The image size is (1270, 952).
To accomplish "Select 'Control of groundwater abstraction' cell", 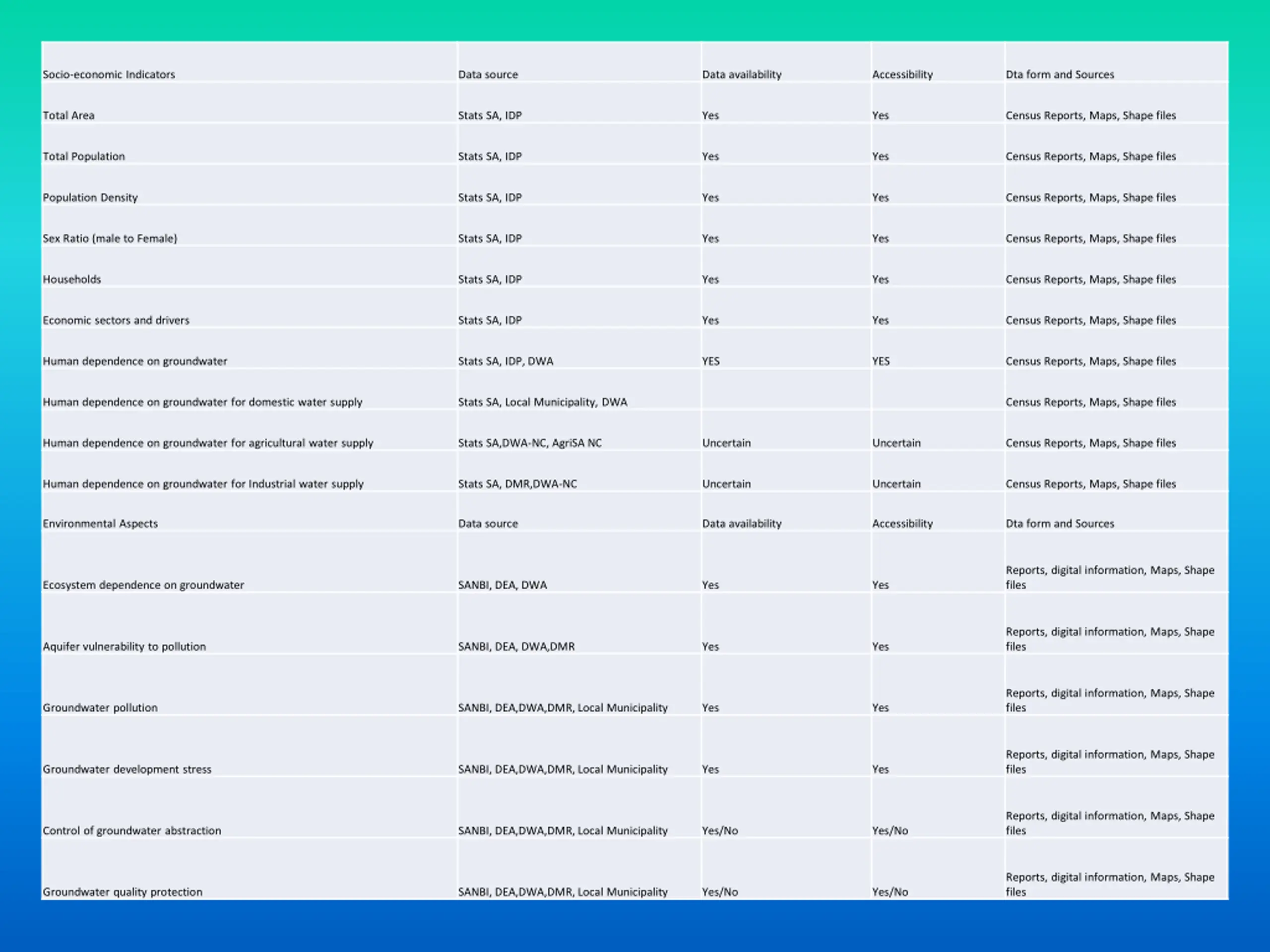I will click(131, 831).
